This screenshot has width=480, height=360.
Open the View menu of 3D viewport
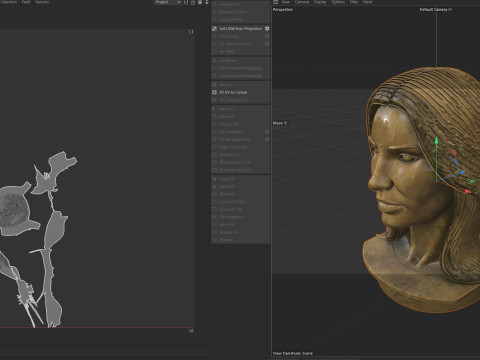(x=286, y=2)
